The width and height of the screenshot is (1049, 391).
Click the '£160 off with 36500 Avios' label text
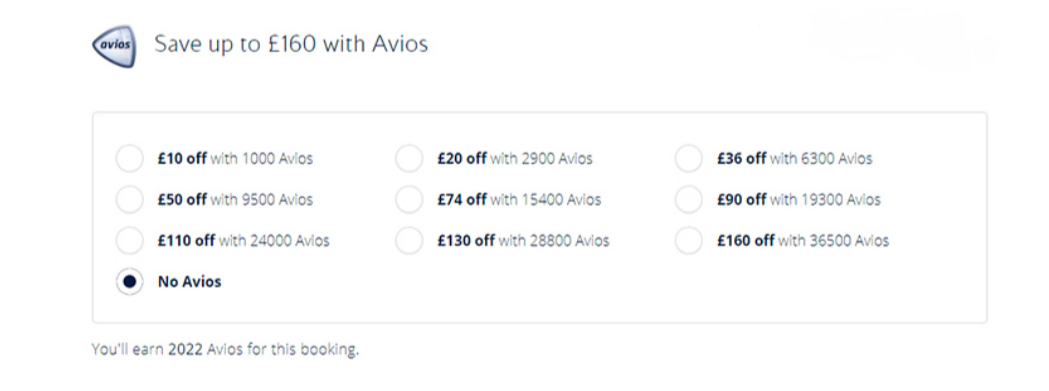(x=803, y=240)
